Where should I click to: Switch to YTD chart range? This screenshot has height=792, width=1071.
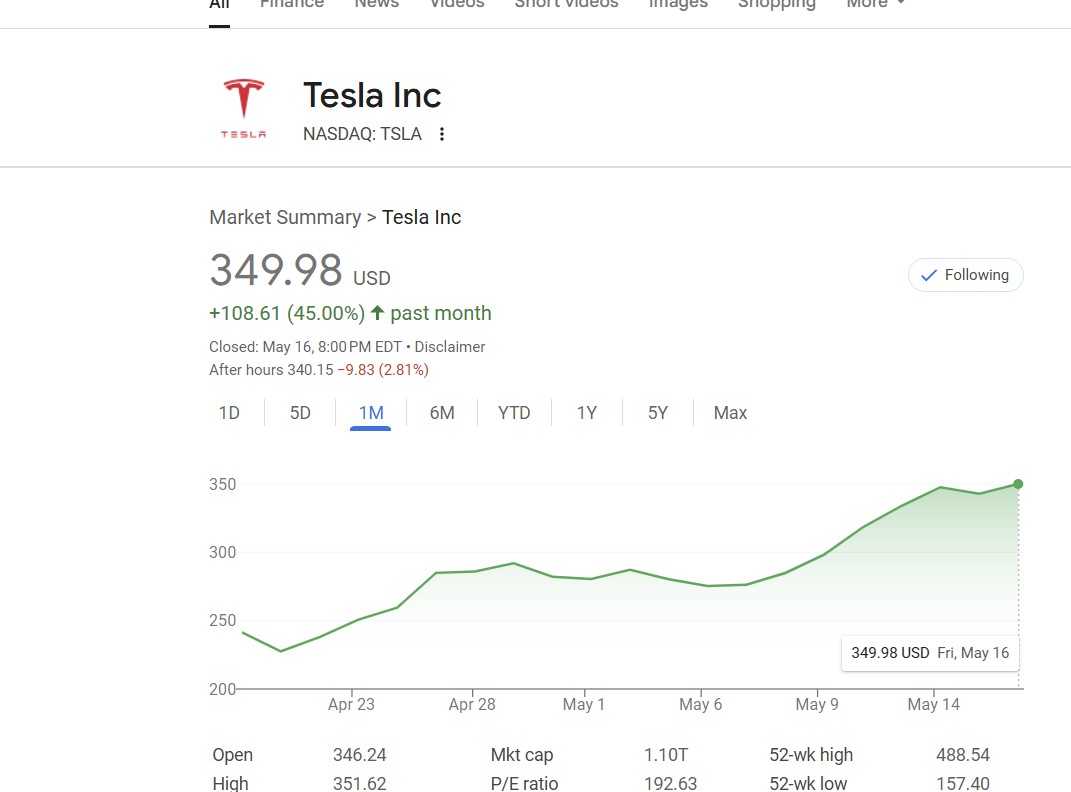tap(514, 413)
